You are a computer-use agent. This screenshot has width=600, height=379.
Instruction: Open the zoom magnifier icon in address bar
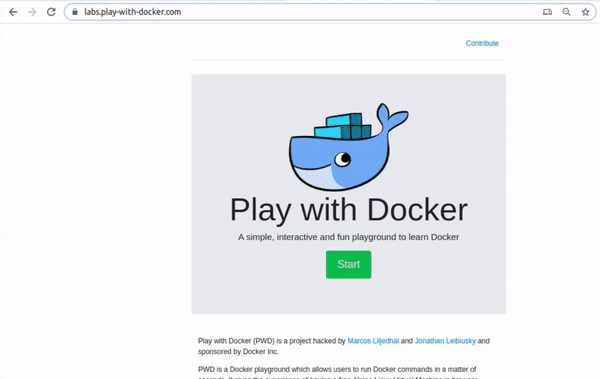click(x=566, y=12)
